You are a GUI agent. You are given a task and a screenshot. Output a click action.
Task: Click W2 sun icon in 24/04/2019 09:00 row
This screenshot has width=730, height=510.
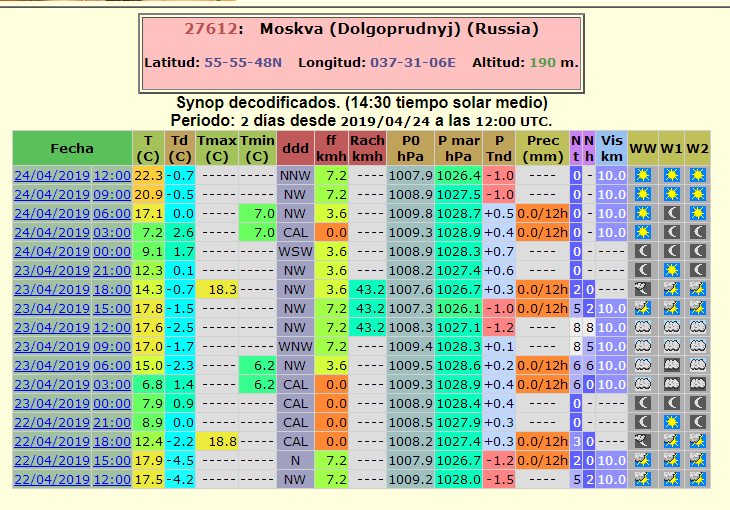click(x=697, y=195)
